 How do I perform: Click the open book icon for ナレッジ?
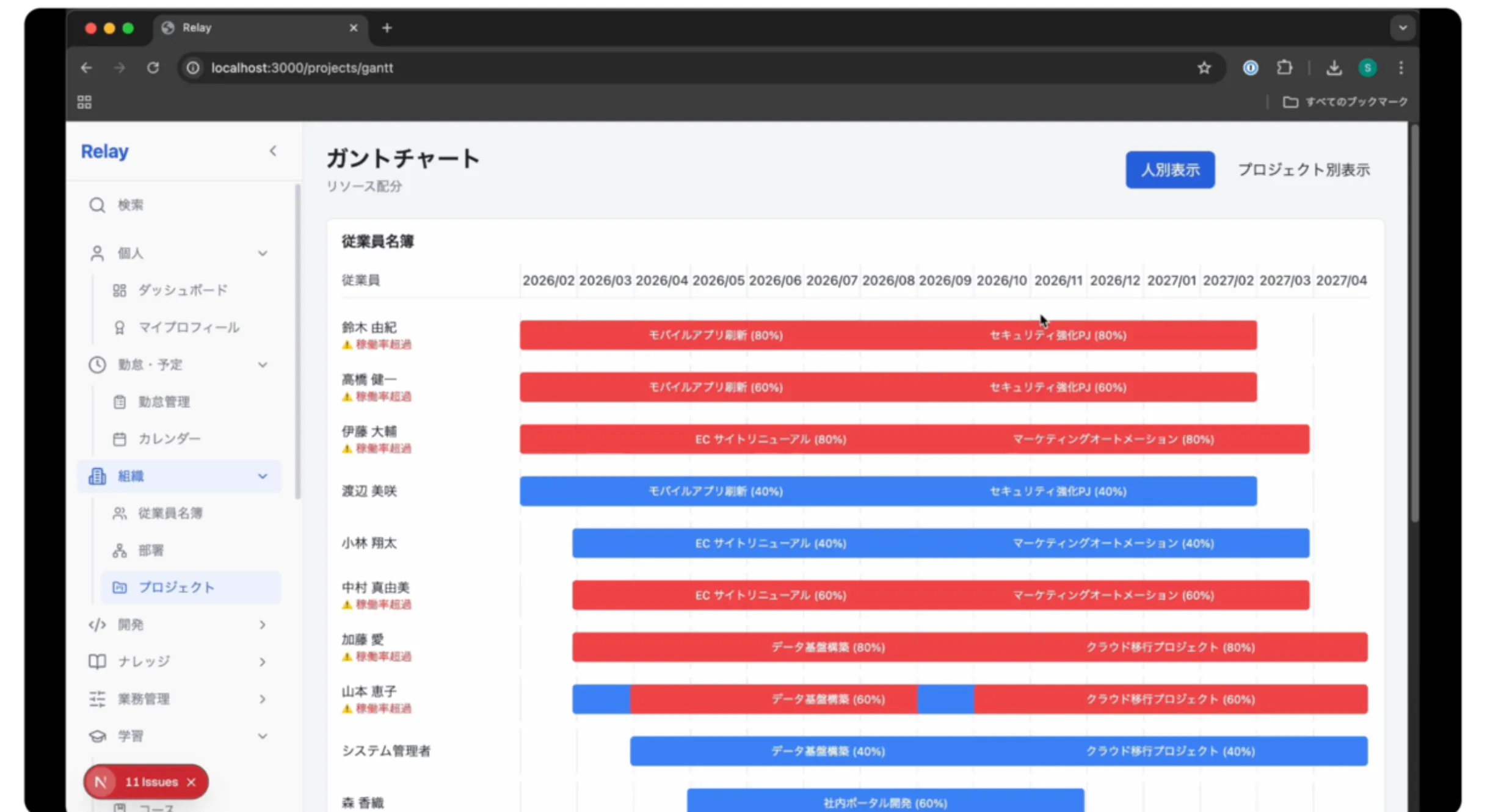[97, 662]
